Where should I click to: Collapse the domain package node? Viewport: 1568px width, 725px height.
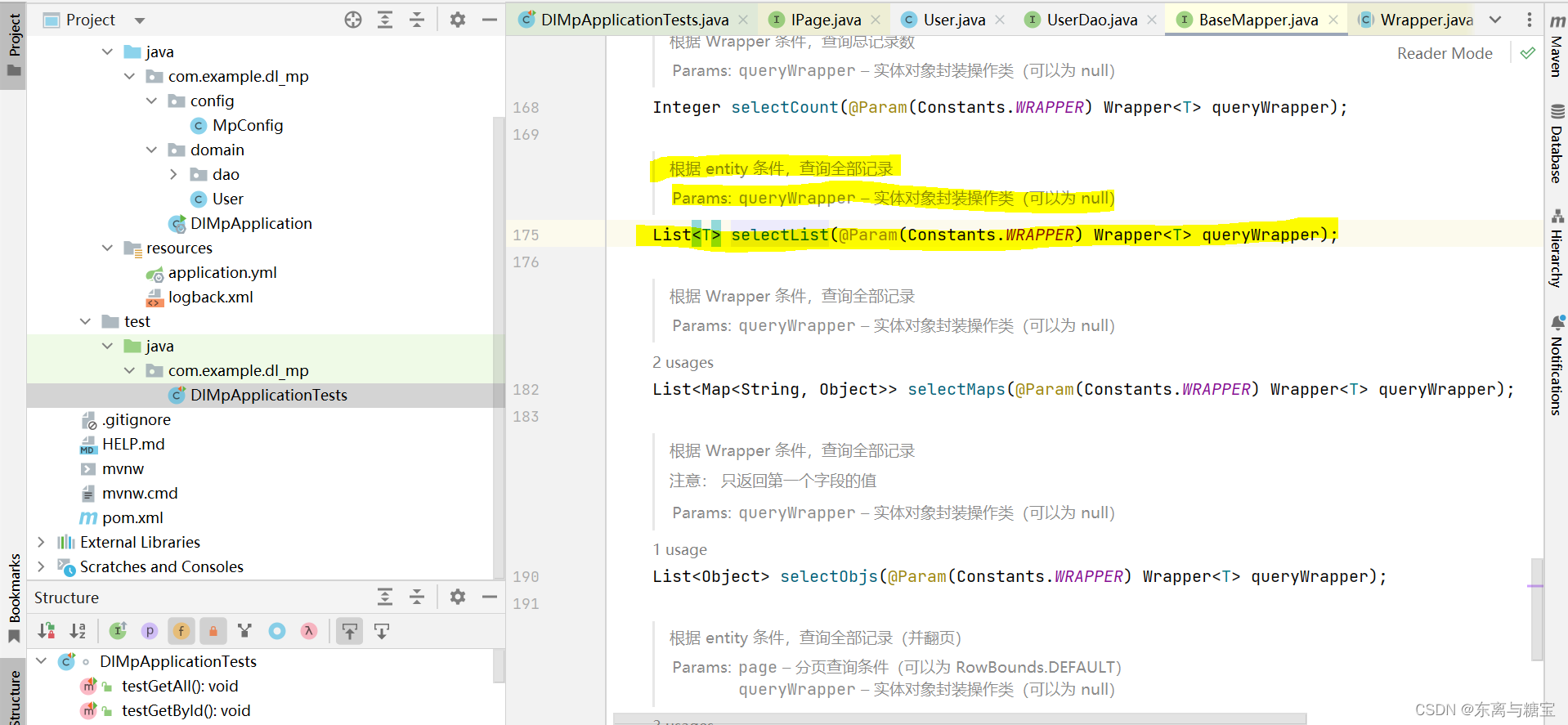coord(151,150)
